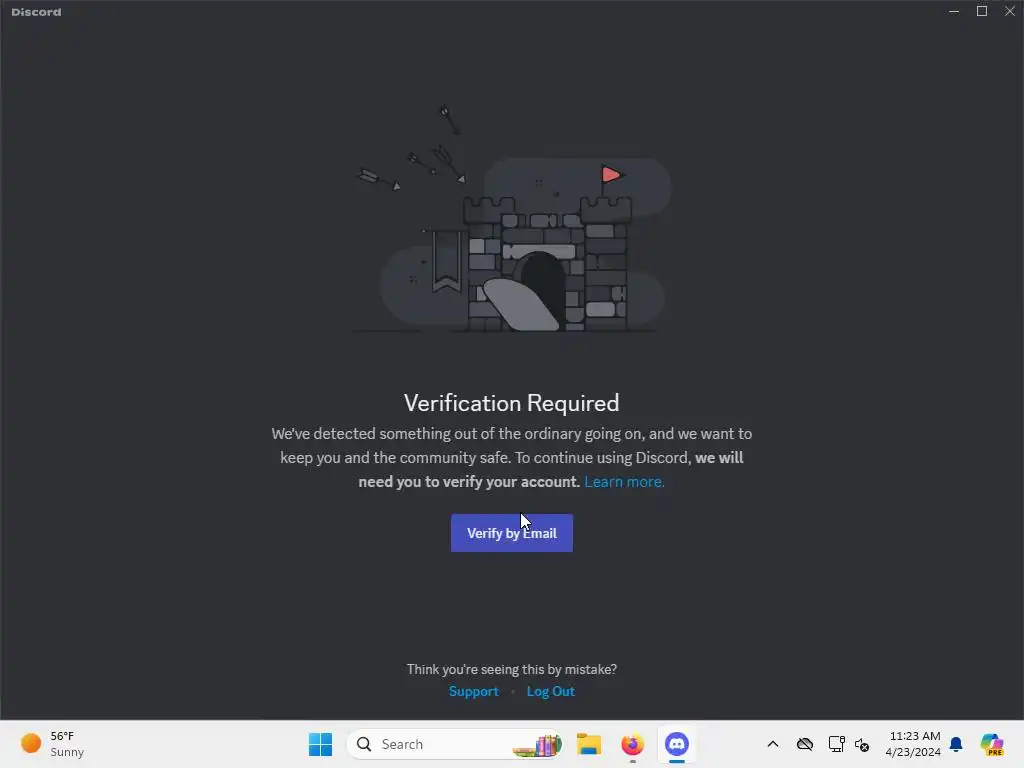1024x768 pixels.
Task: Click the muted volume tray icon
Action: click(x=862, y=744)
